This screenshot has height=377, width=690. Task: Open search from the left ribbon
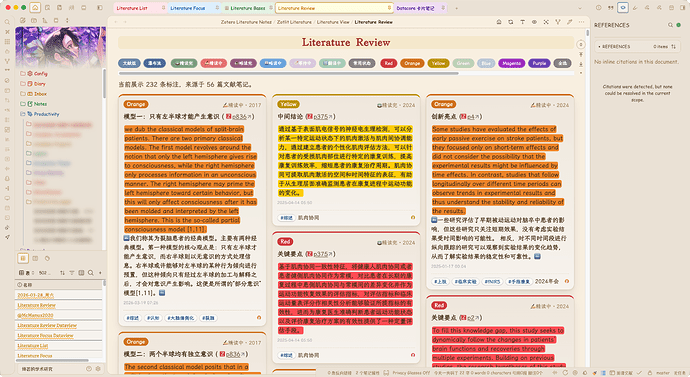point(7,22)
